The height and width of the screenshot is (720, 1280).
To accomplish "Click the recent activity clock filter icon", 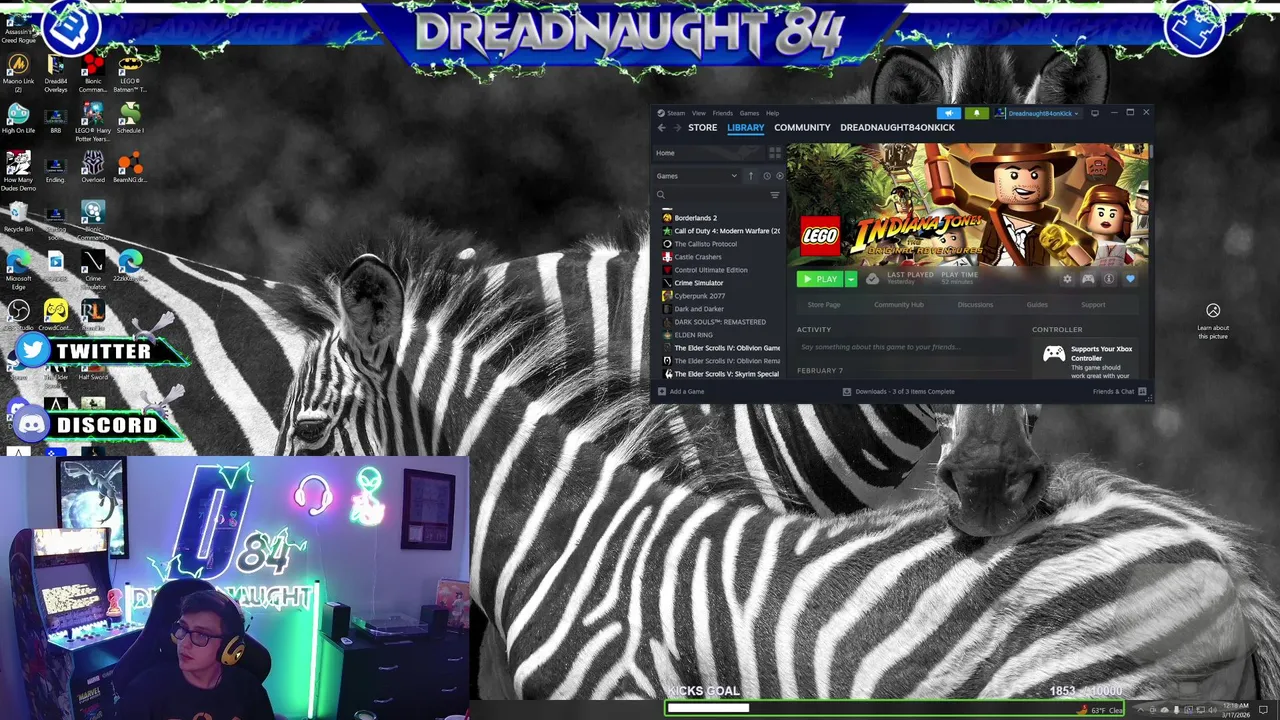I will pyautogui.click(x=767, y=176).
